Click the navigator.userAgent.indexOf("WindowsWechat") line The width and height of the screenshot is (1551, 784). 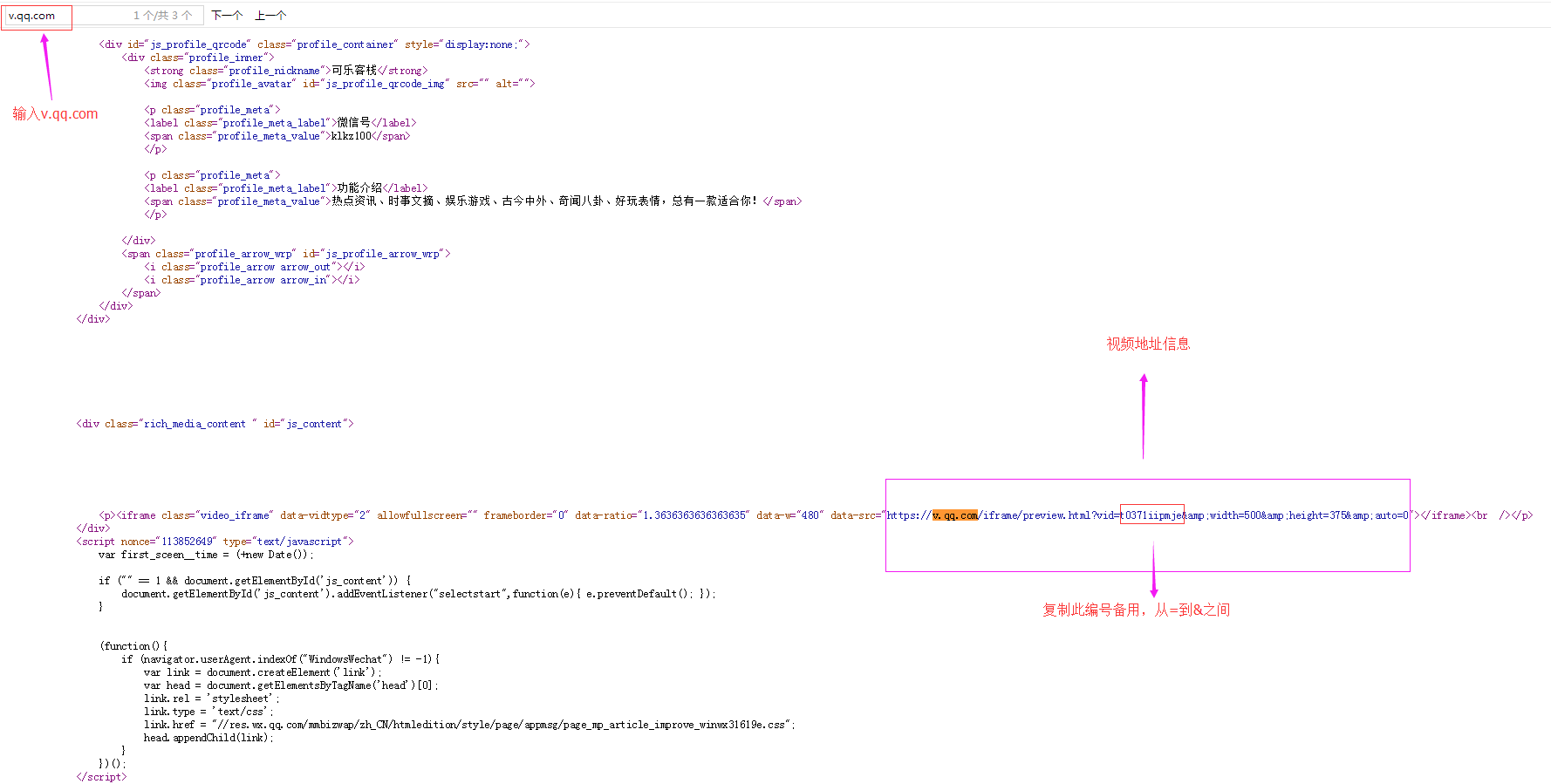coord(281,659)
